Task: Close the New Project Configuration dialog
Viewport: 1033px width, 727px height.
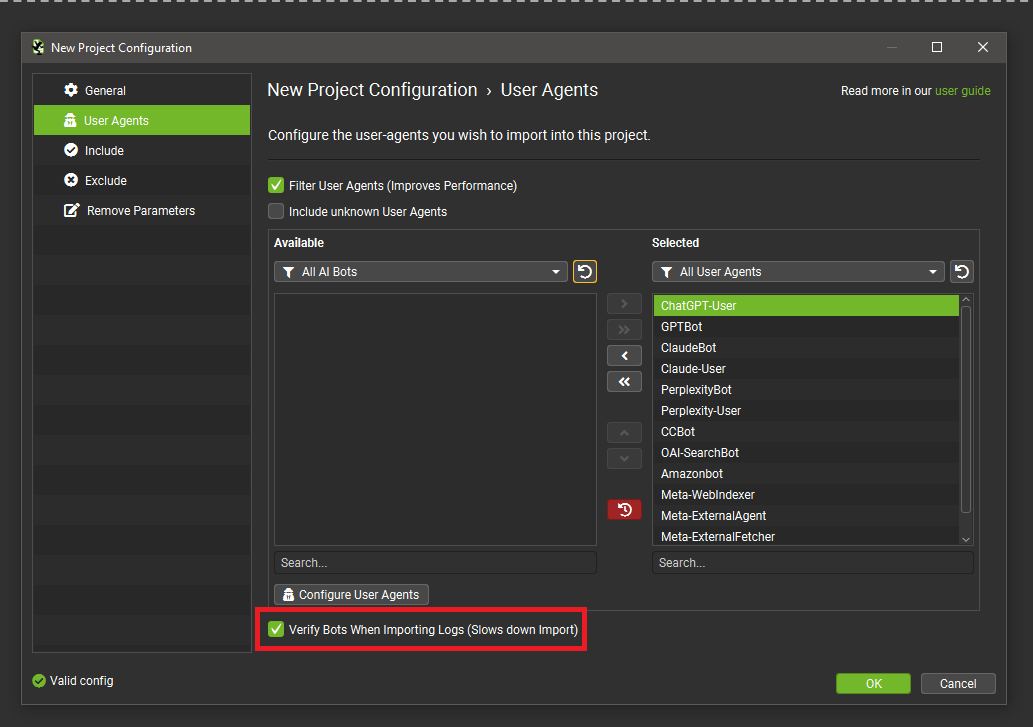Action: (982, 47)
